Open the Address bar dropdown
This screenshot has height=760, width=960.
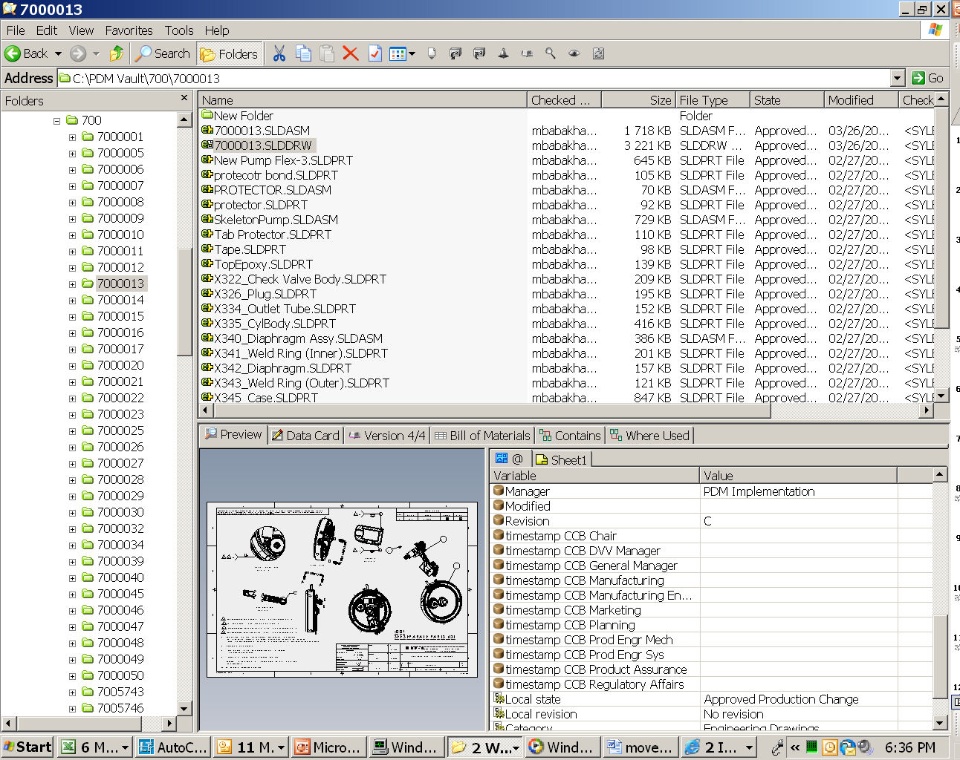897,78
